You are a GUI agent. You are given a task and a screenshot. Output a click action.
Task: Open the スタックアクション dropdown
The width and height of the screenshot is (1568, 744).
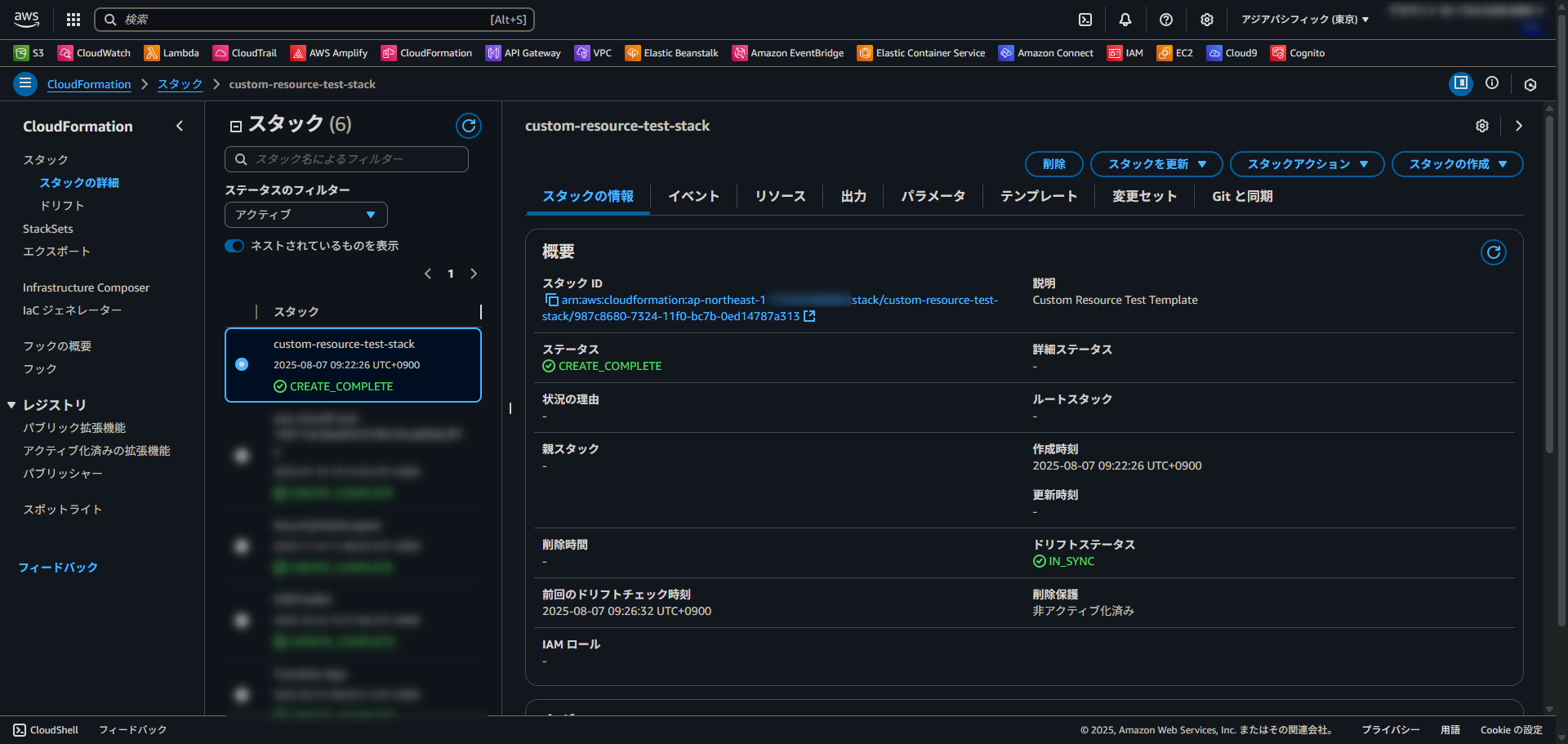pos(1307,164)
